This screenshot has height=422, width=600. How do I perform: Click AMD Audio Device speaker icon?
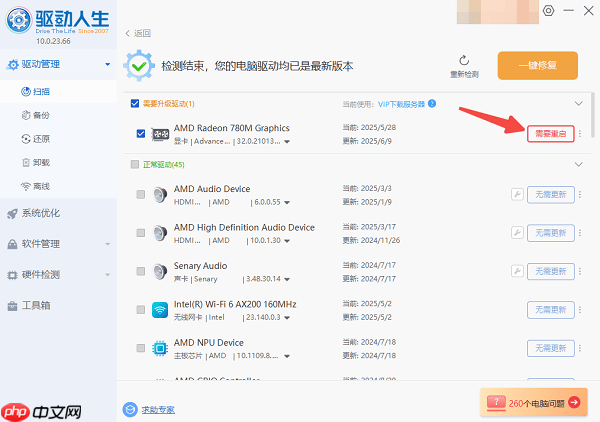(x=160, y=195)
